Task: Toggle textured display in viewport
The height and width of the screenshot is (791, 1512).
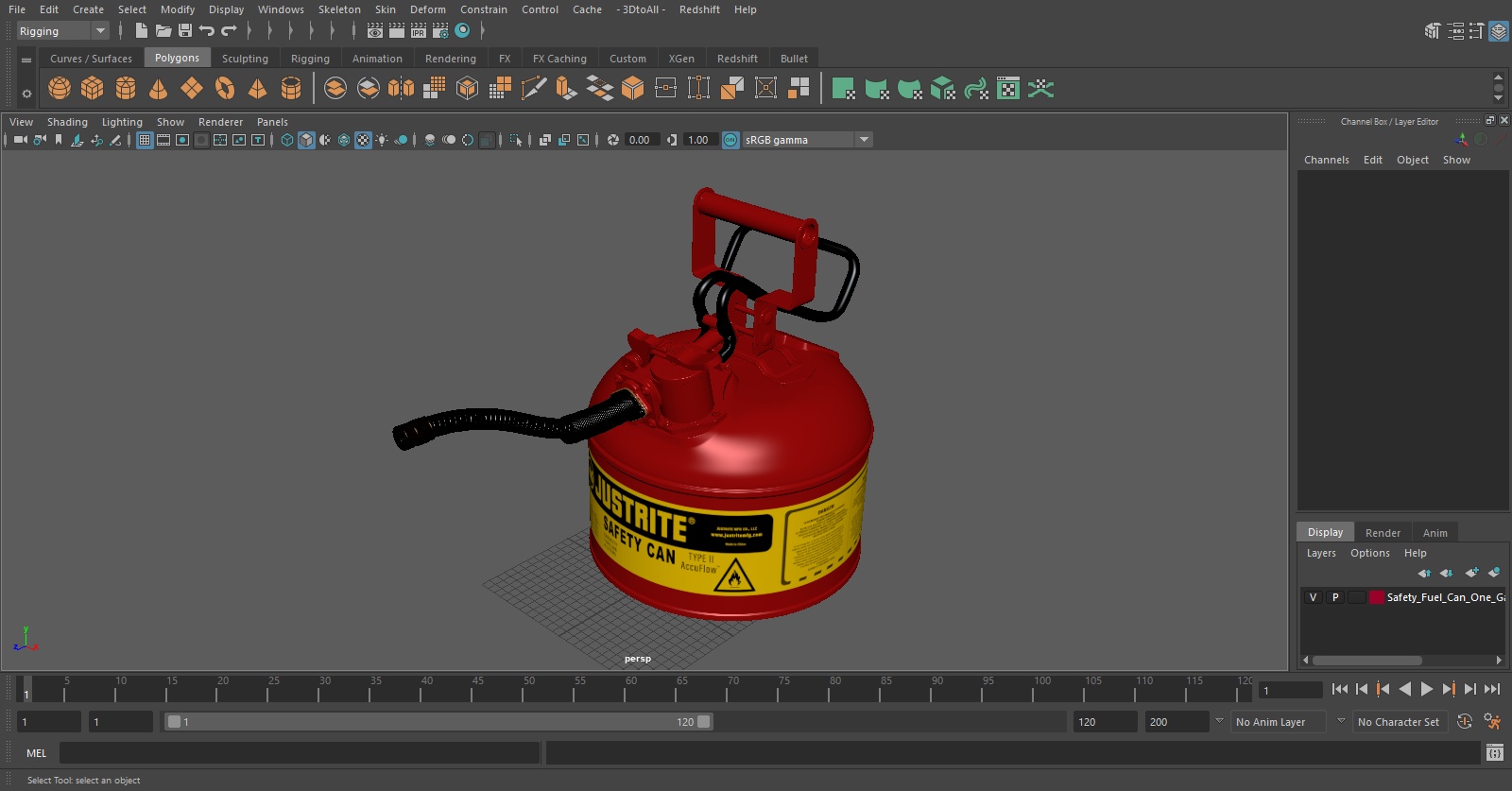Action: point(363,140)
